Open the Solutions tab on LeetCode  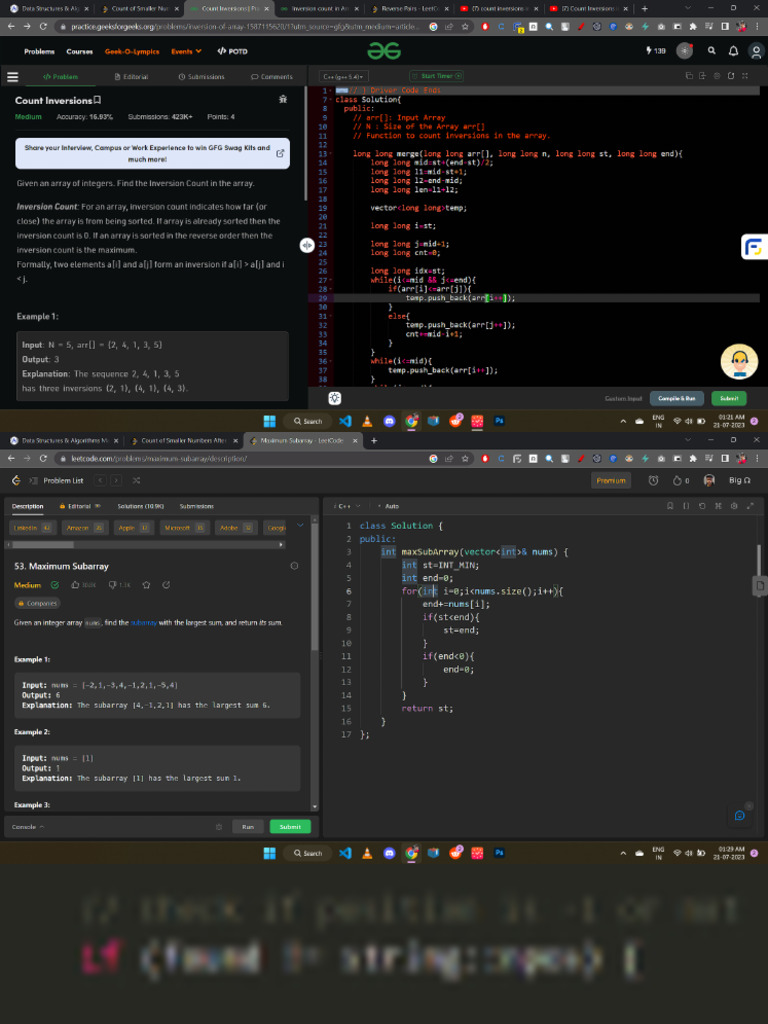point(140,506)
